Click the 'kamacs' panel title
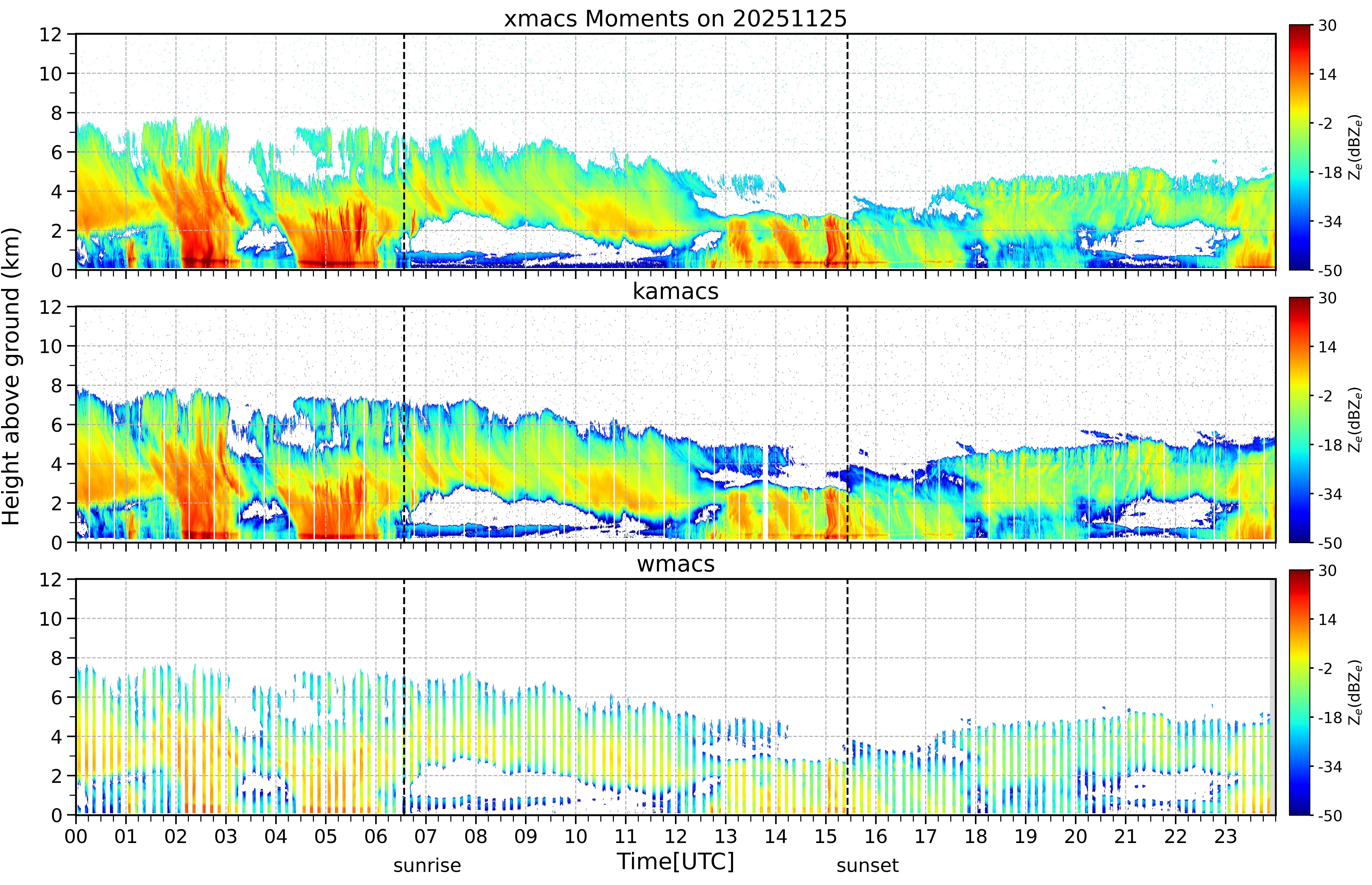Image resolution: width=1372 pixels, height=885 pixels. click(675, 291)
